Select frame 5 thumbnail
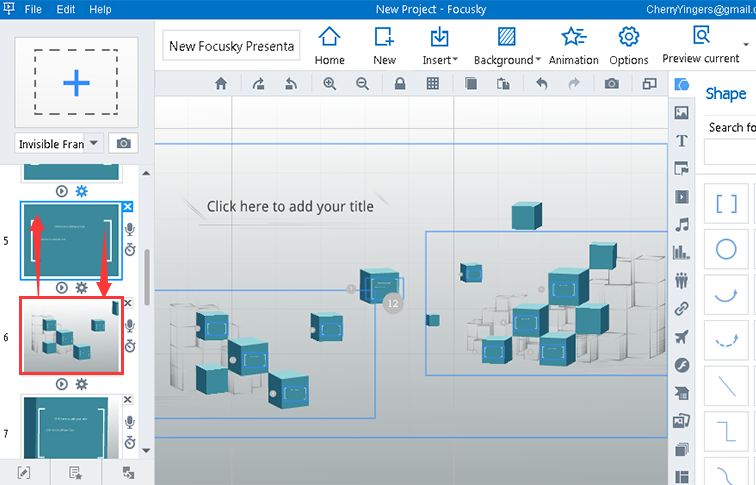 [71, 241]
